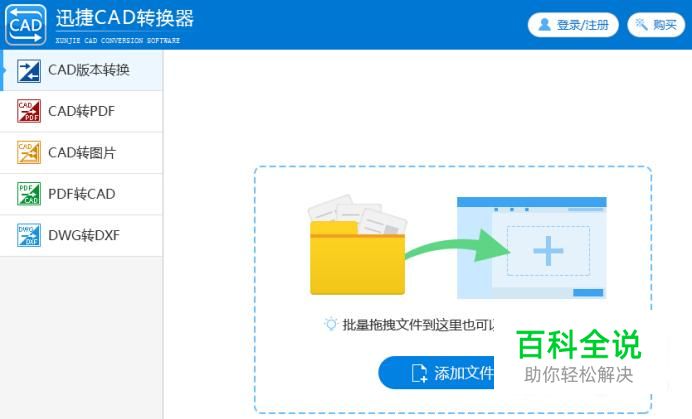This screenshot has height=419, width=692.
Task: Click the CAD转图片 sidebar icon
Action: [29, 152]
